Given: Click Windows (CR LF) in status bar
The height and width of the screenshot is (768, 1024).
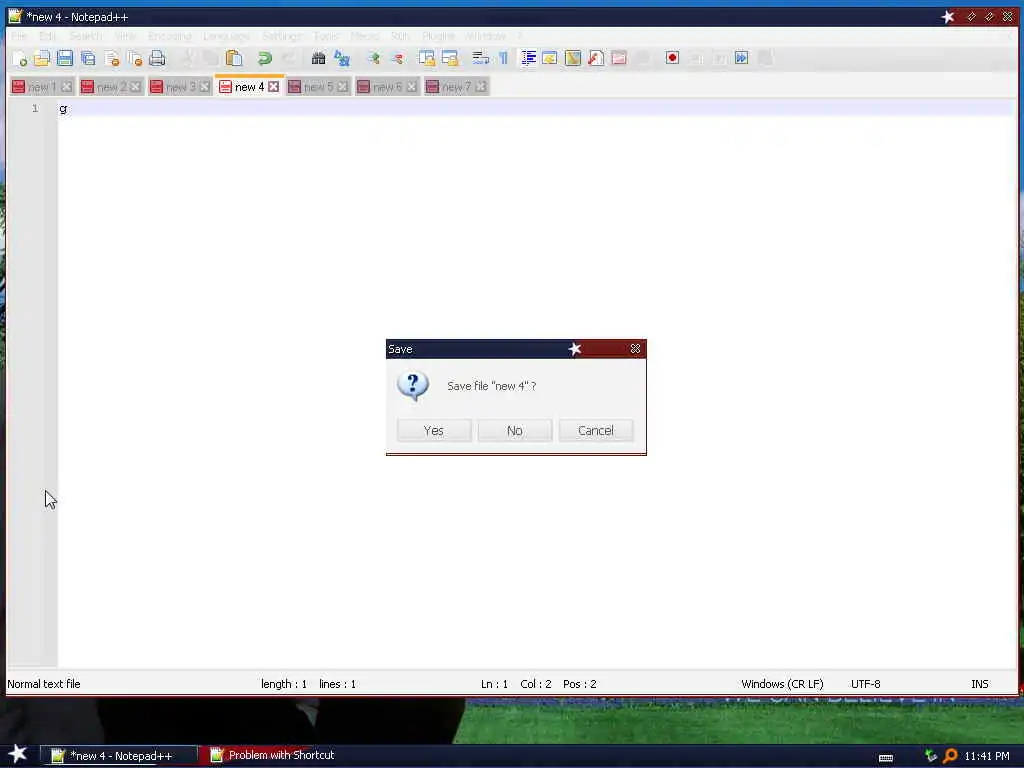Looking at the screenshot, I should click(782, 684).
